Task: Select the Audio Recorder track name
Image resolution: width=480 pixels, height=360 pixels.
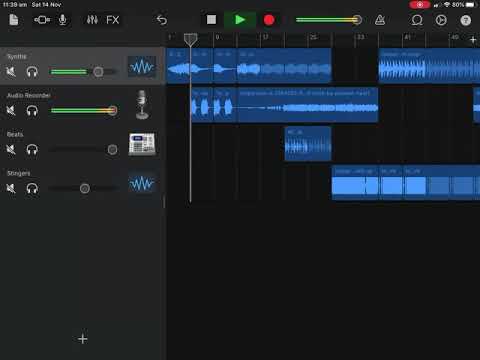Action: pos(29,95)
